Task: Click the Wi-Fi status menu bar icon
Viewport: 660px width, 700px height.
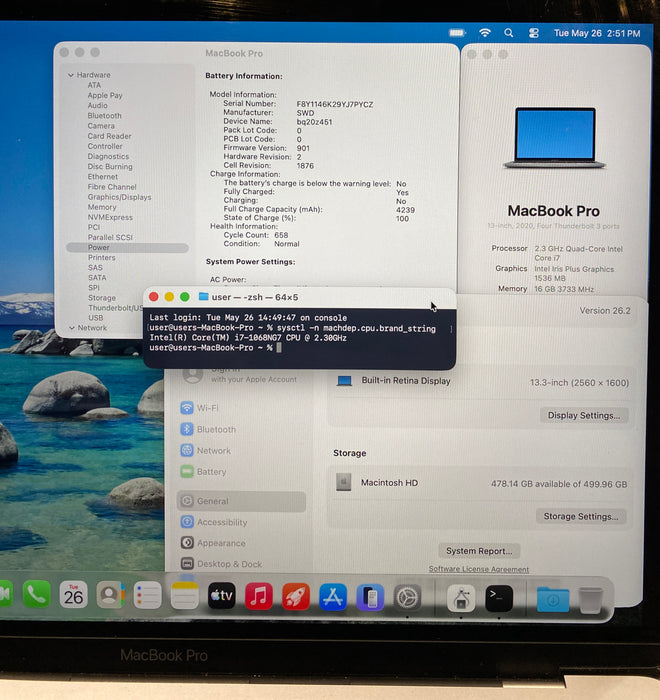Action: coord(485,33)
